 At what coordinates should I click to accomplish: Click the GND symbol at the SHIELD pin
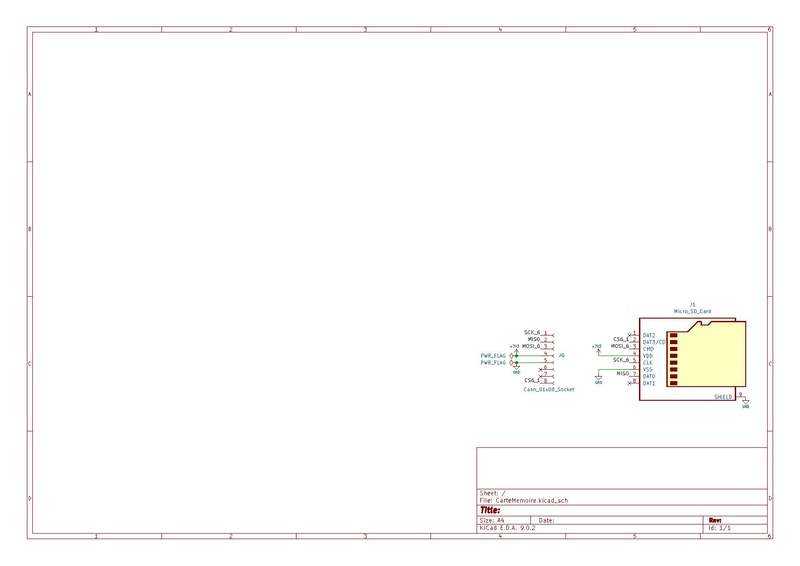tap(745, 404)
